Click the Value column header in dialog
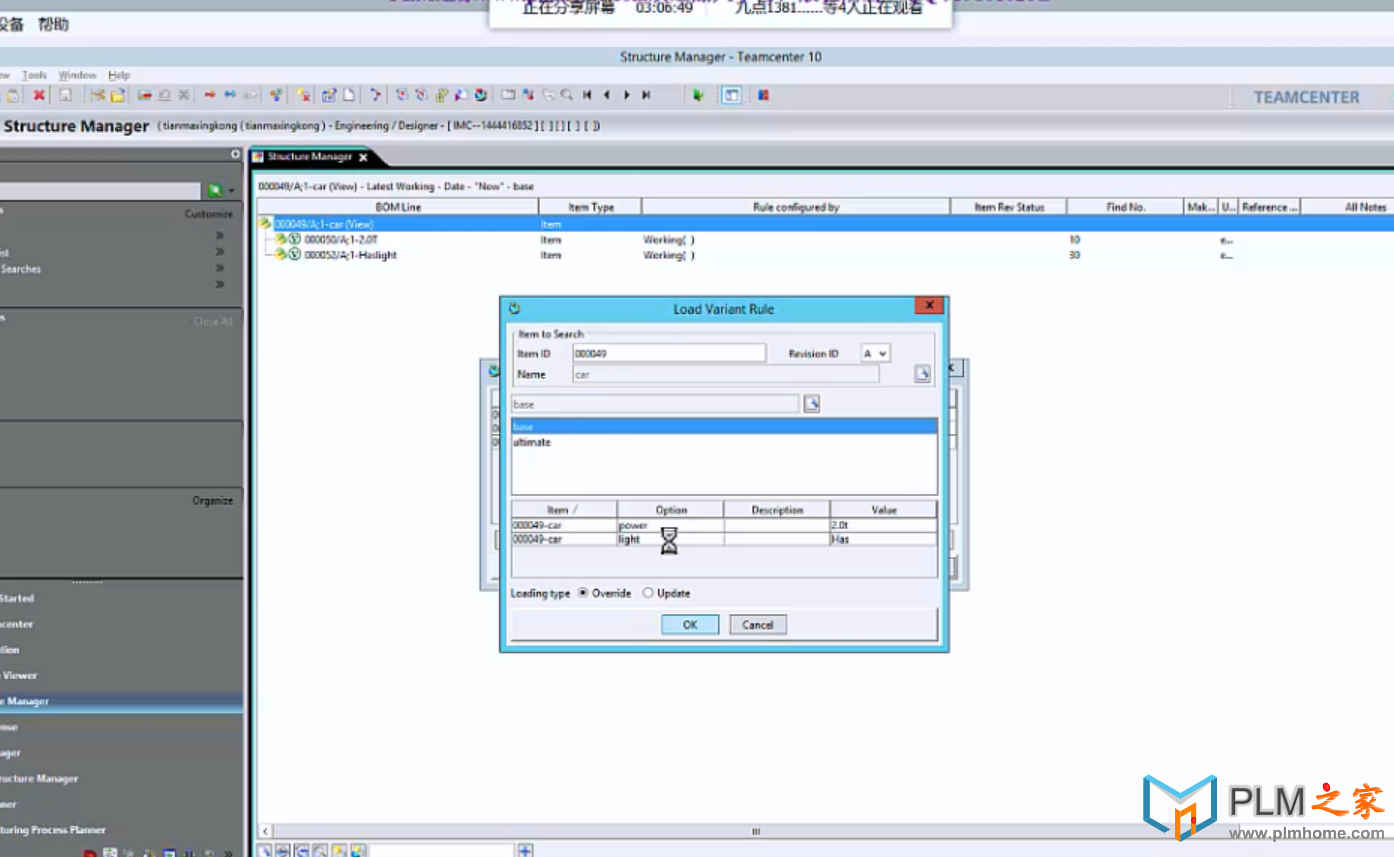 tap(883, 510)
